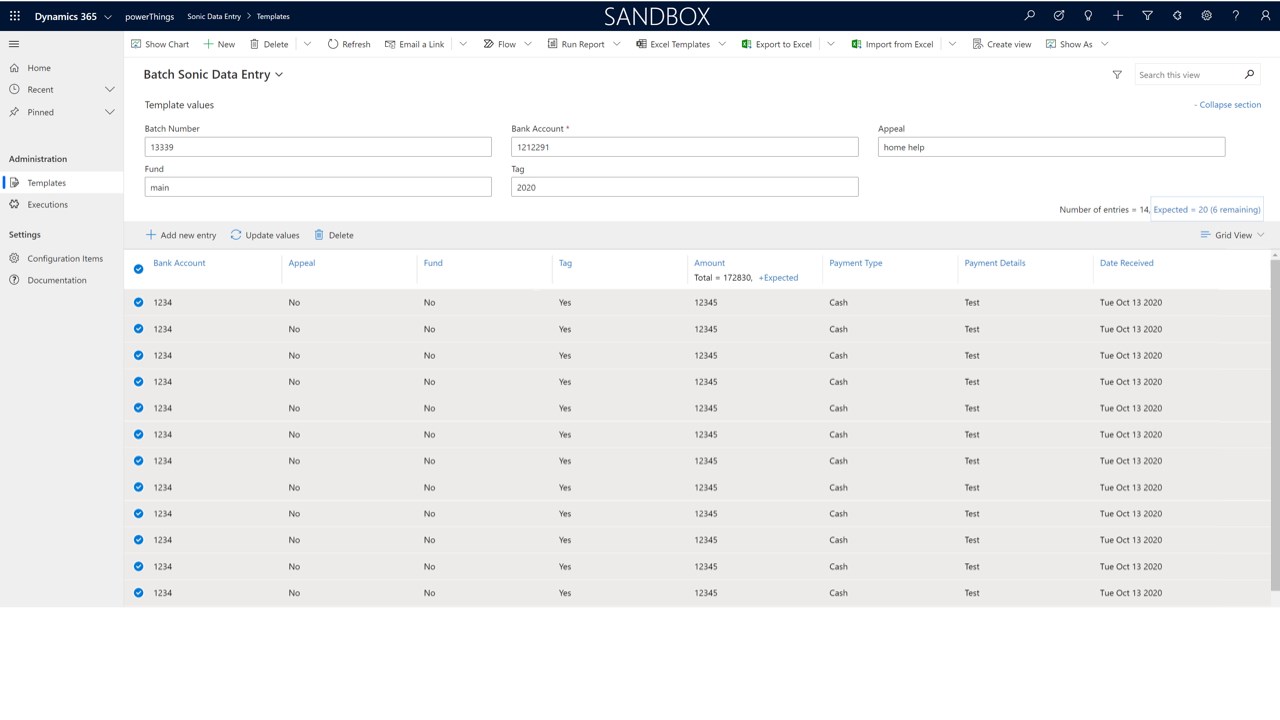This screenshot has height=720, width=1280.
Task: Open the settings gear icon
Action: pyautogui.click(x=1207, y=16)
